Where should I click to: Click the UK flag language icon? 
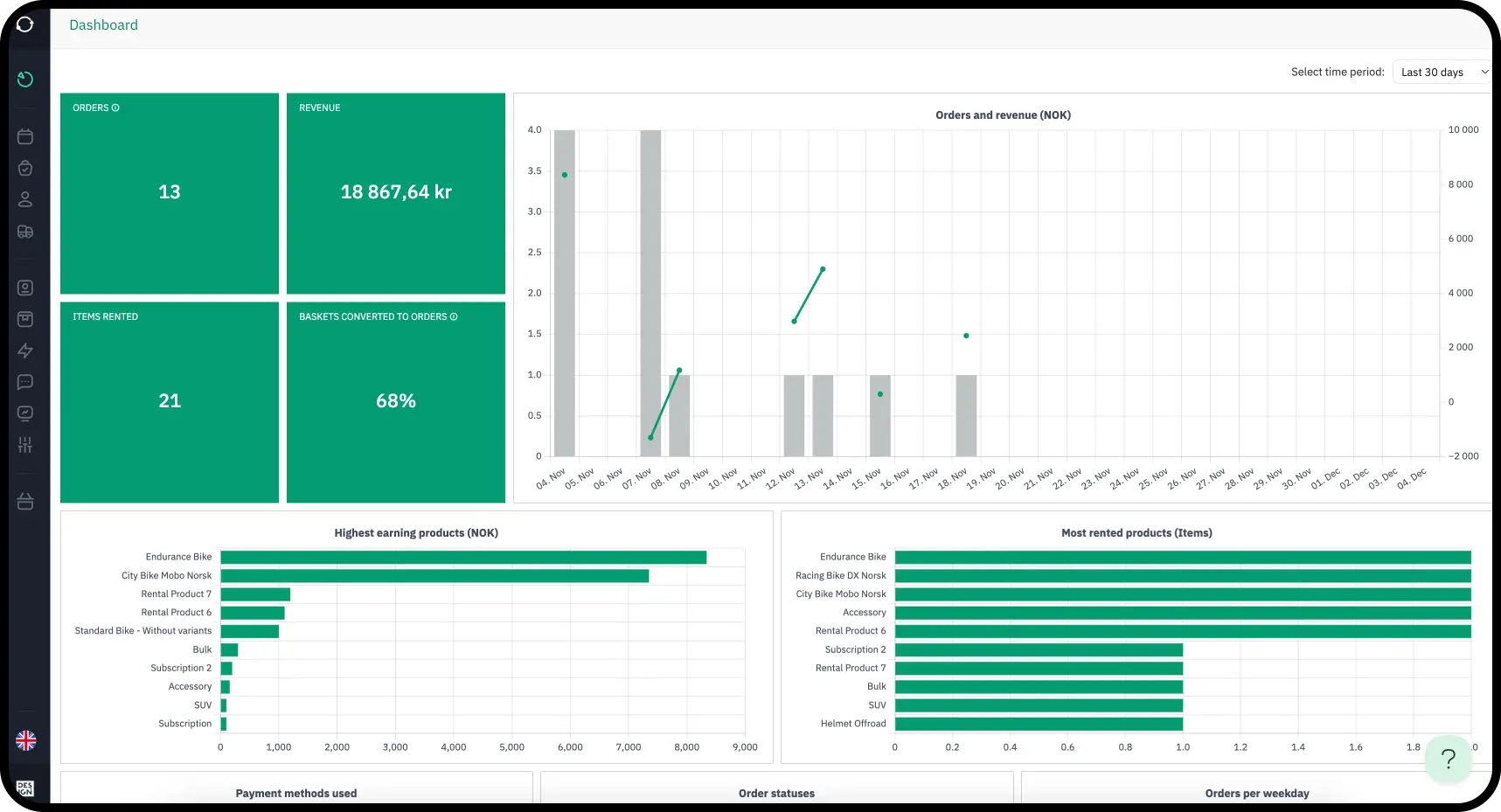point(26,740)
